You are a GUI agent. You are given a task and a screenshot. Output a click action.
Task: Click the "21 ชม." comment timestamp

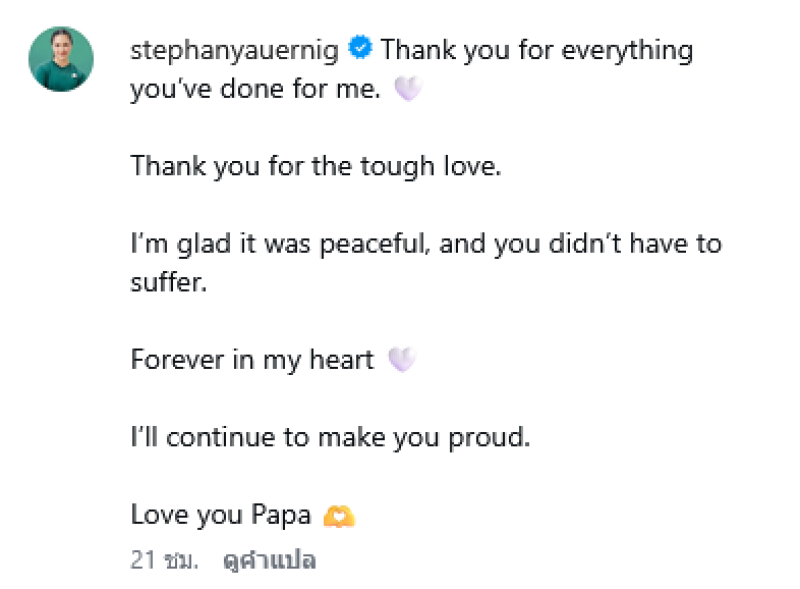point(165,561)
